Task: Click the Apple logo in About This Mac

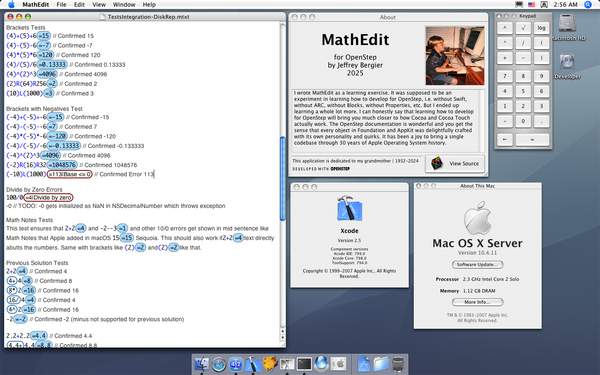Action: click(x=477, y=218)
